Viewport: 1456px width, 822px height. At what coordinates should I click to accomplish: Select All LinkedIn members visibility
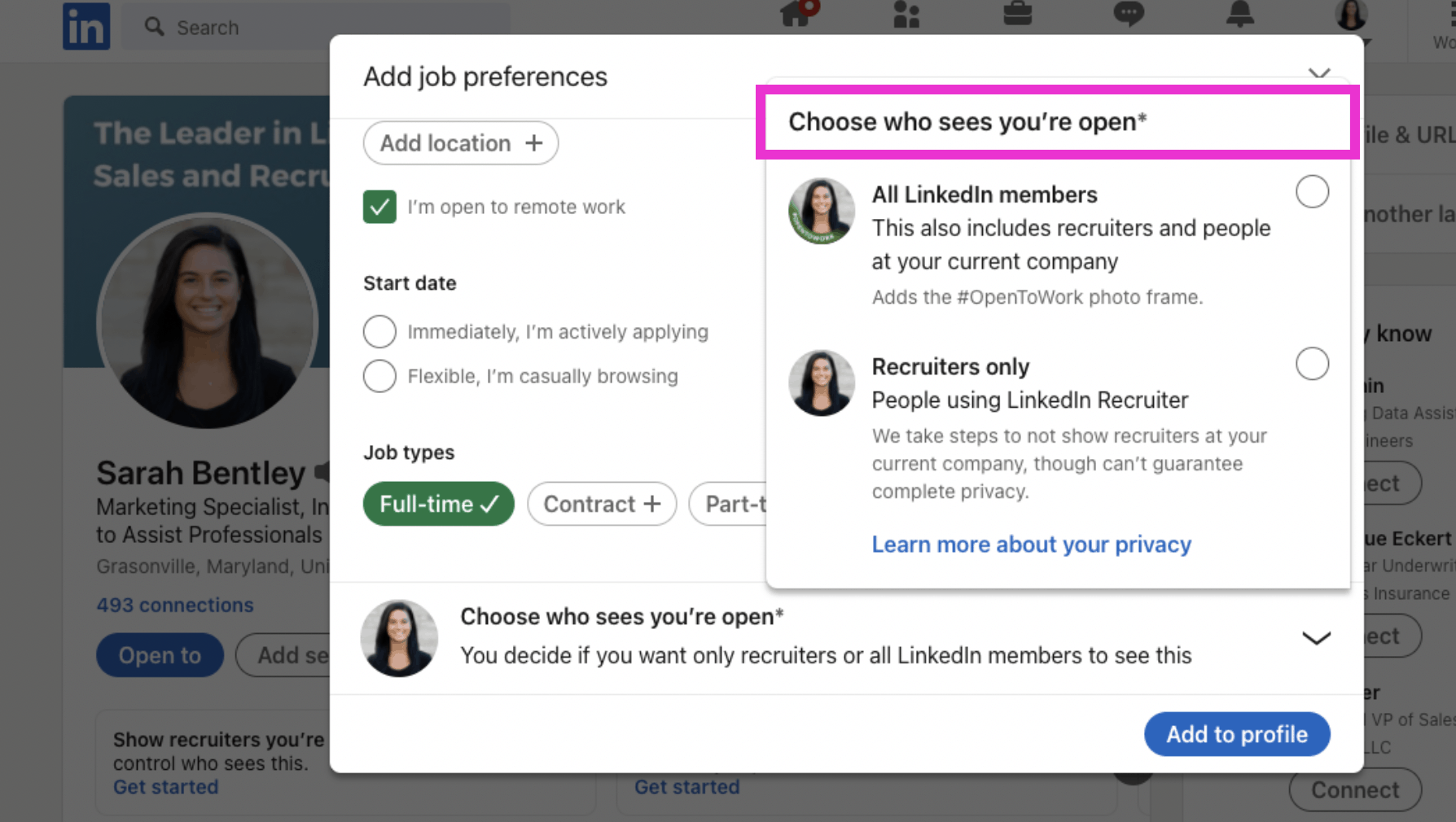[x=1311, y=192]
